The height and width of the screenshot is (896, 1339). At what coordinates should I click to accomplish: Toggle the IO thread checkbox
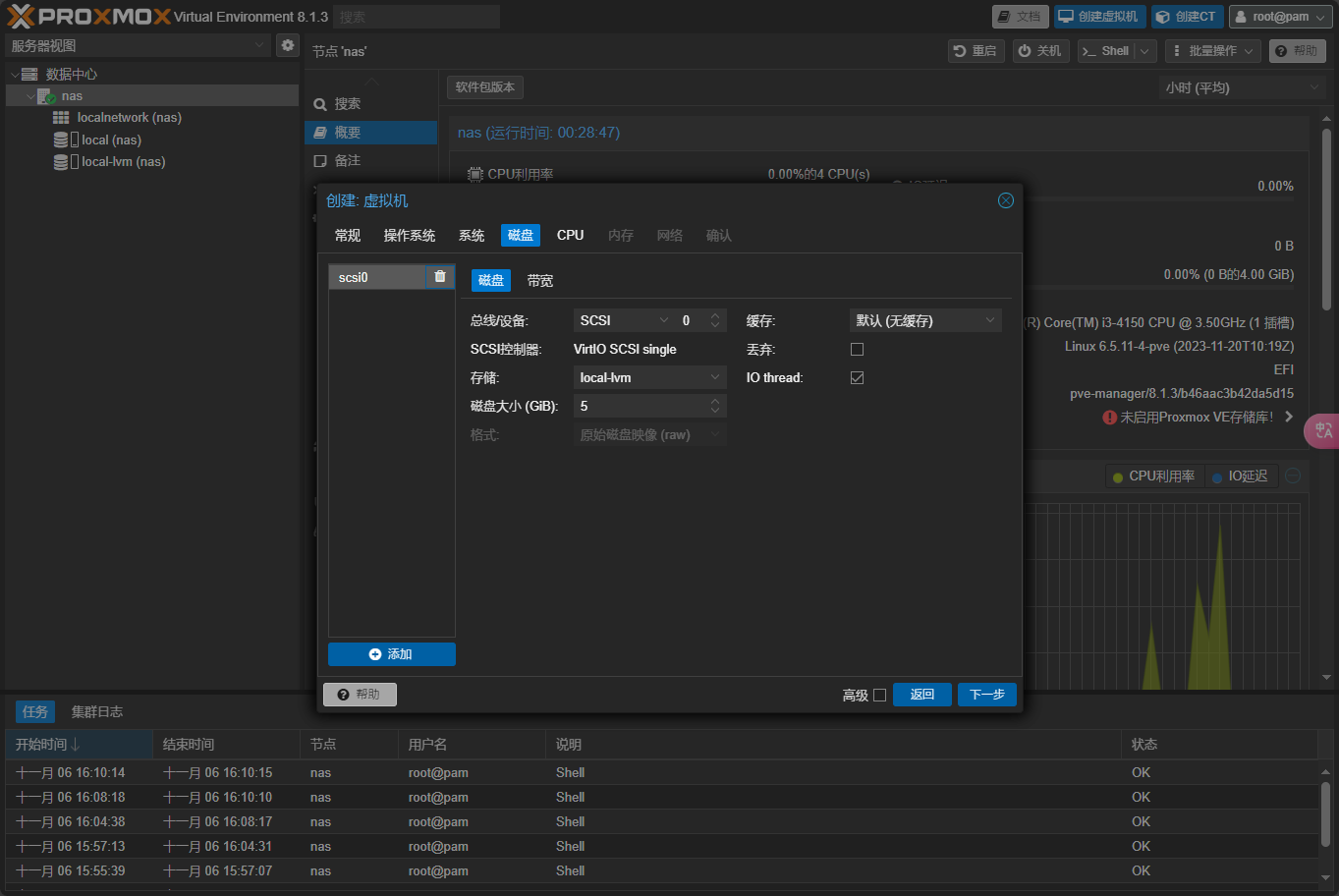coord(857,378)
